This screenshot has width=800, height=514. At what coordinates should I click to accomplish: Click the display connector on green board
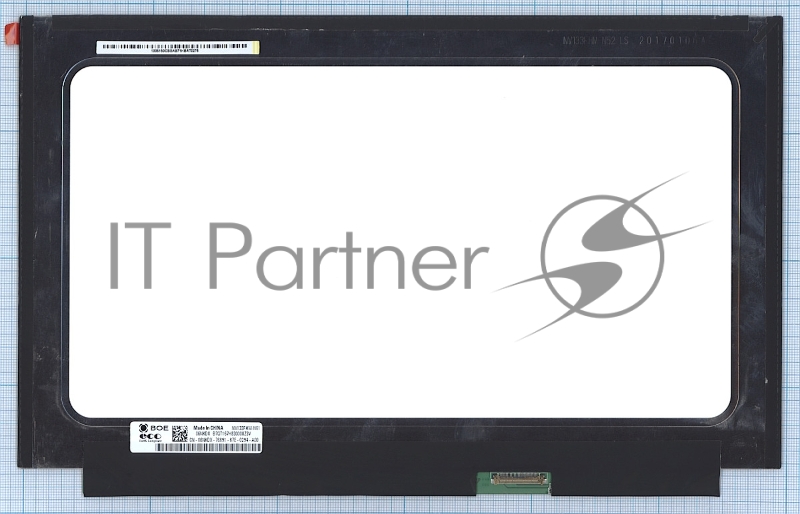[x=518, y=478]
